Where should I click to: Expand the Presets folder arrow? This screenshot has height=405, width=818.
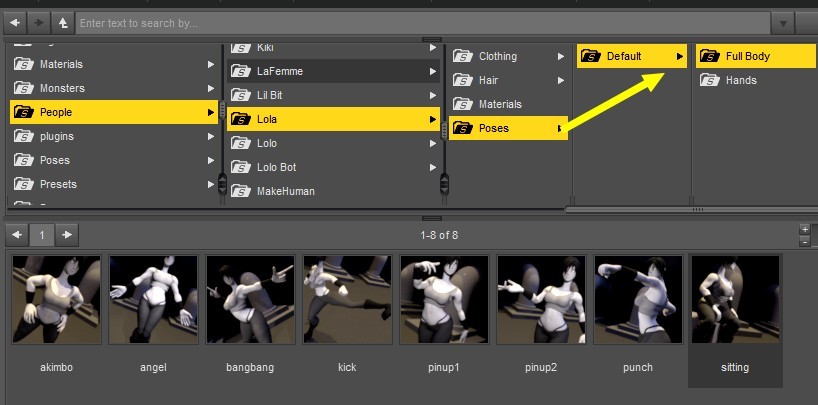coord(210,184)
